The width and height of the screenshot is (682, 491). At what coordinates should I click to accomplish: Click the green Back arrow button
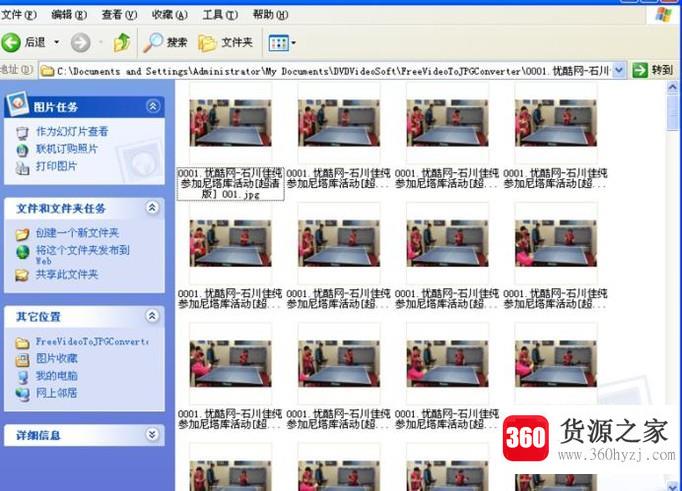pos(11,43)
